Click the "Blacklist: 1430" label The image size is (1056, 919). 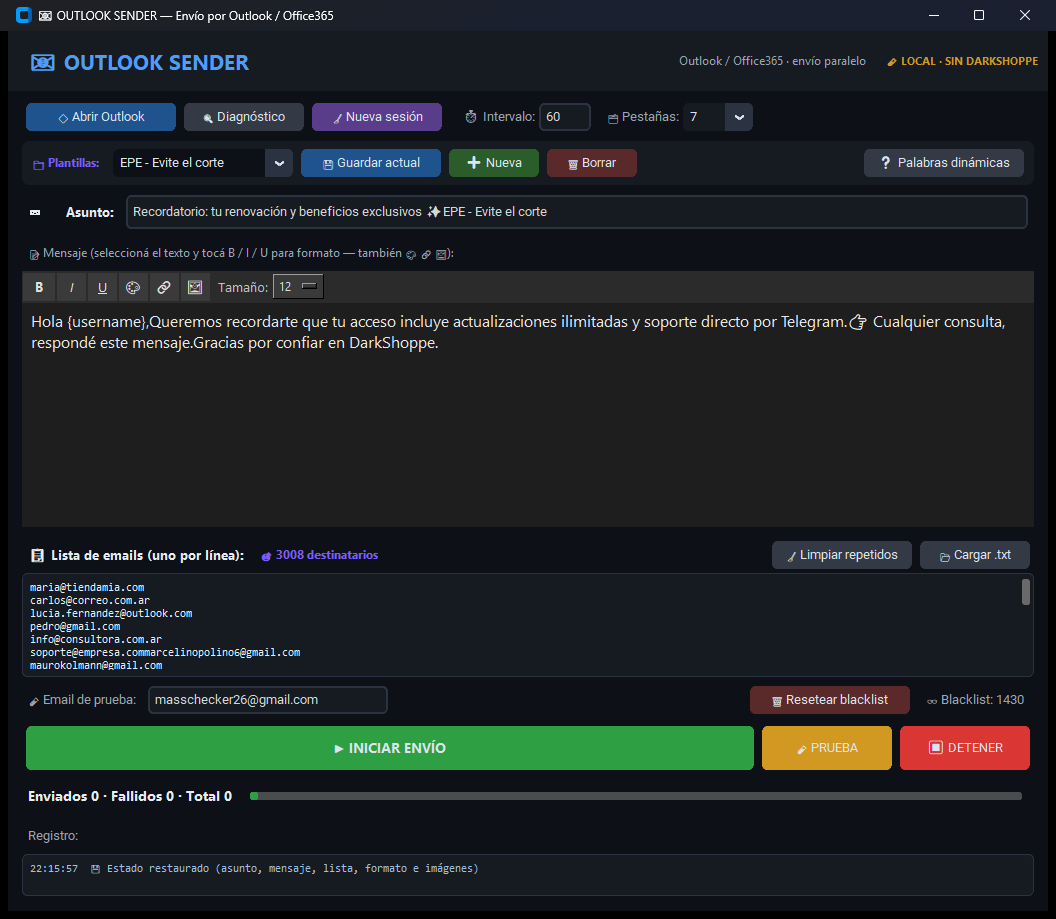coord(975,700)
